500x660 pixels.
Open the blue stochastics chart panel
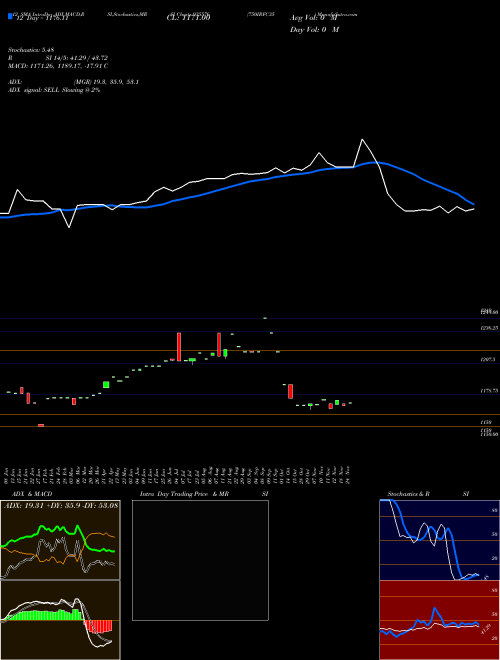(439, 540)
